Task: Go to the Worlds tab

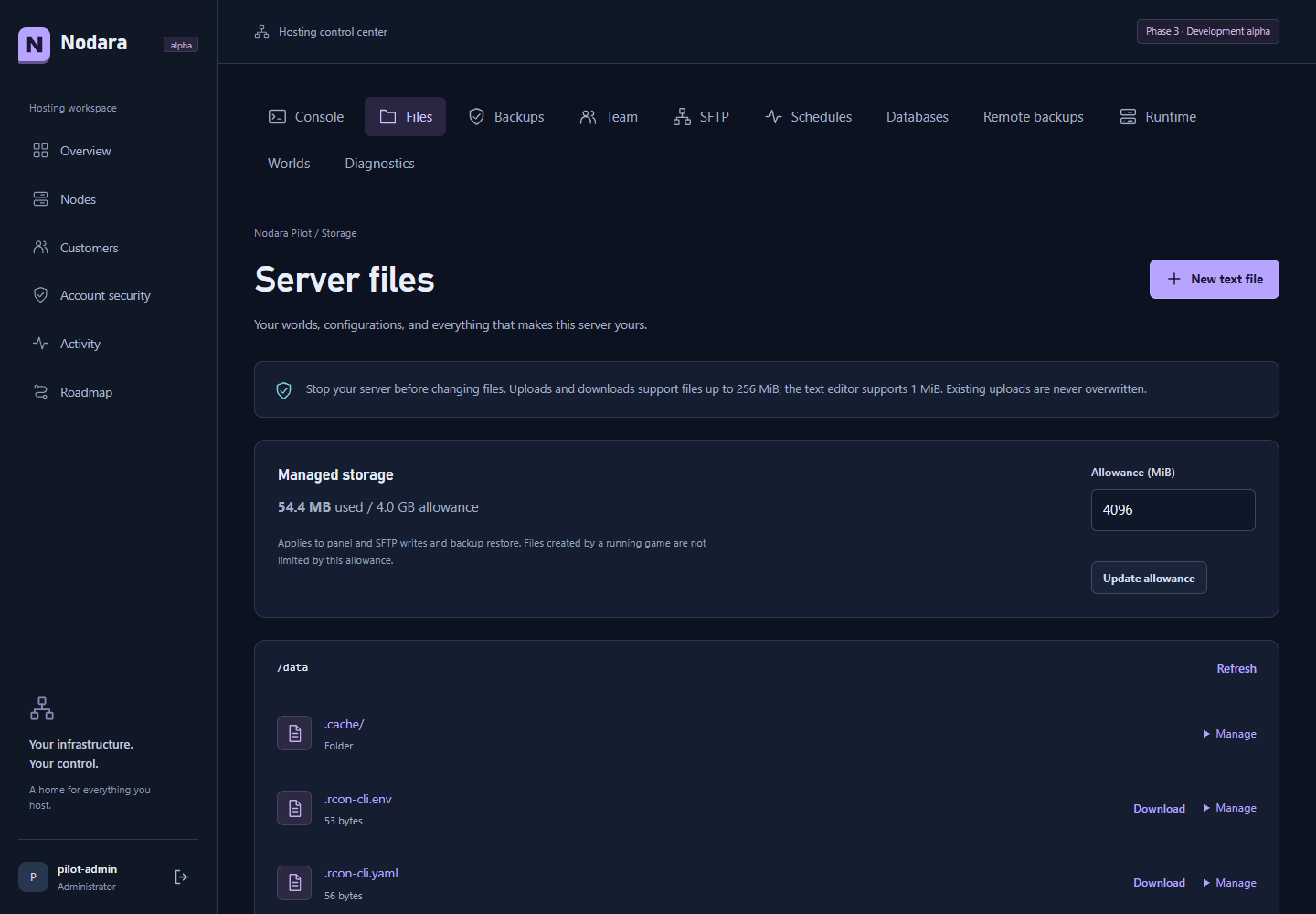Action: 289,164
